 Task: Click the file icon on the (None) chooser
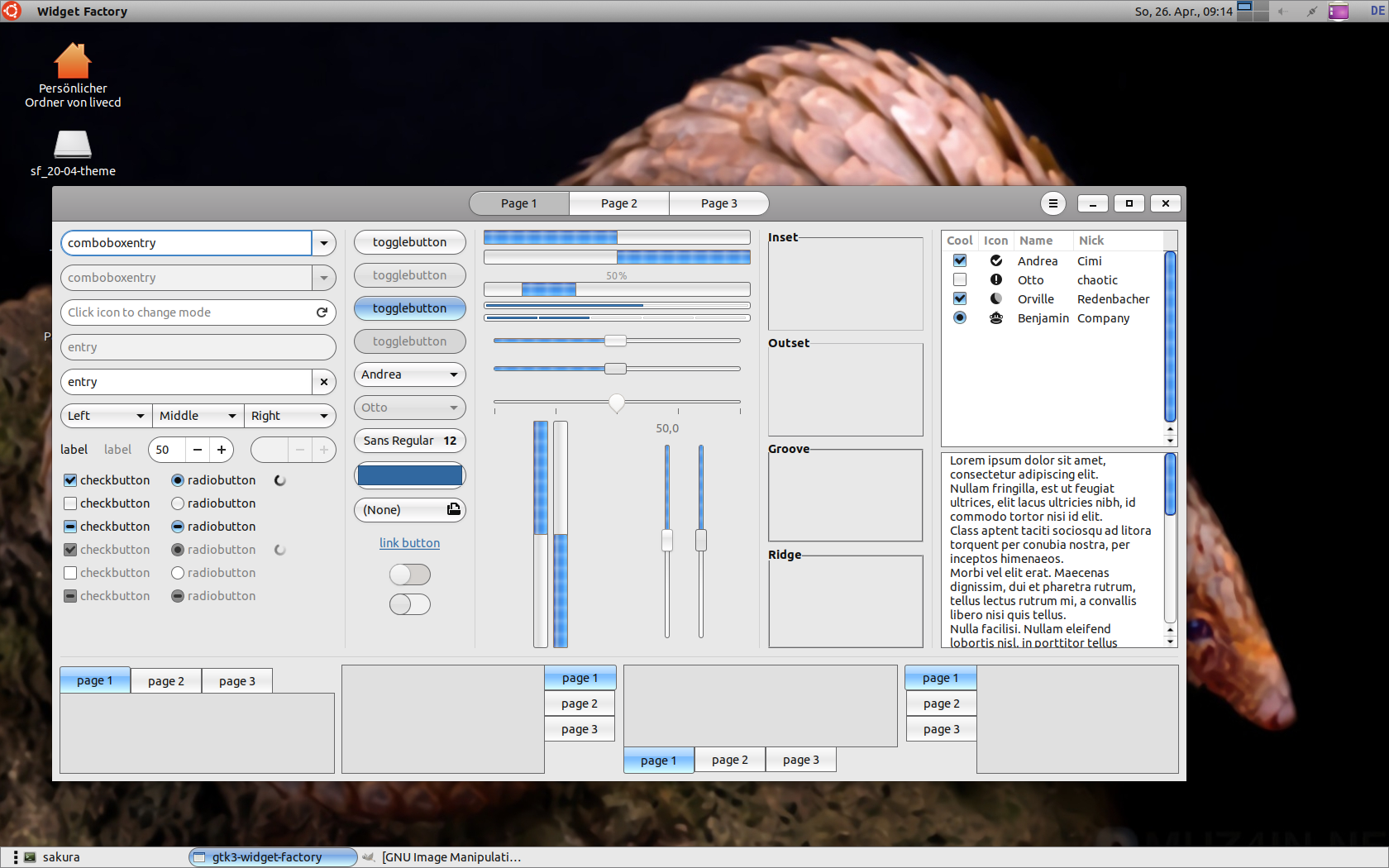pyautogui.click(x=453, y=509)
